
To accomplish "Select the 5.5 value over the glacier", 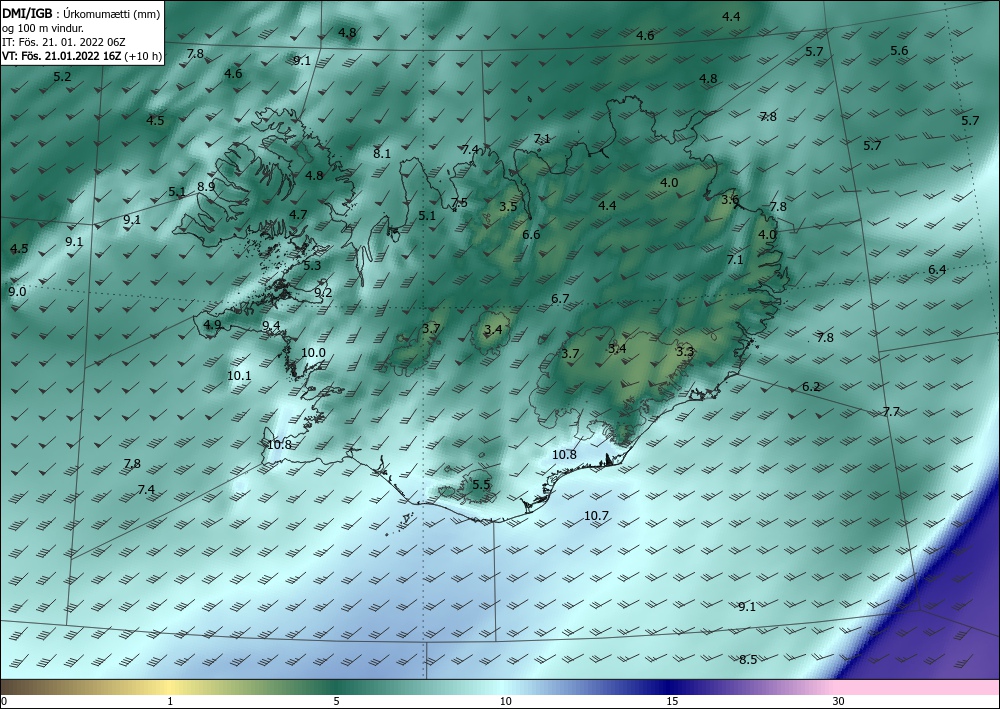I will [x=482, y=485].
